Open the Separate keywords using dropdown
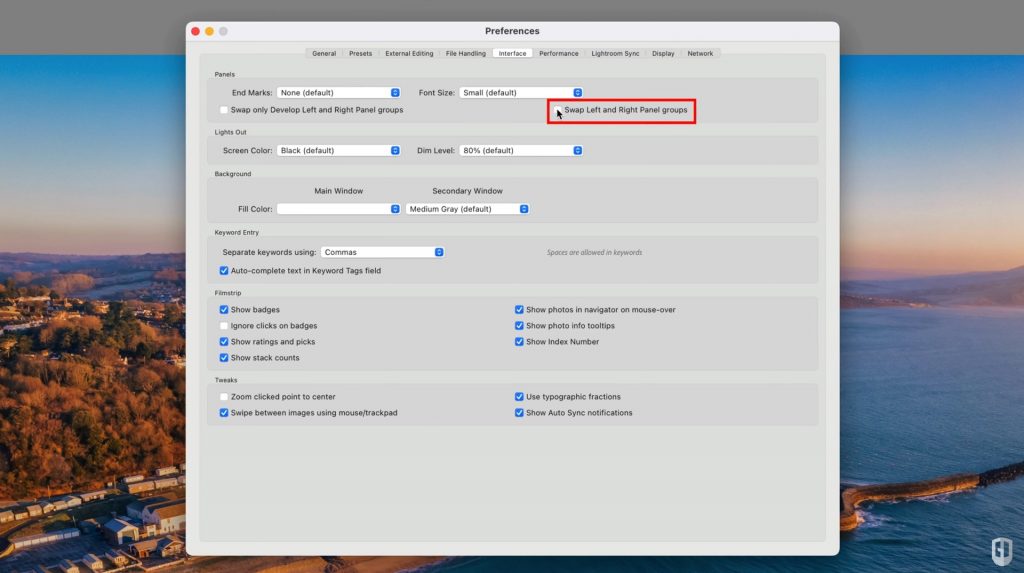1024x573 pixels. coord(383,252)
